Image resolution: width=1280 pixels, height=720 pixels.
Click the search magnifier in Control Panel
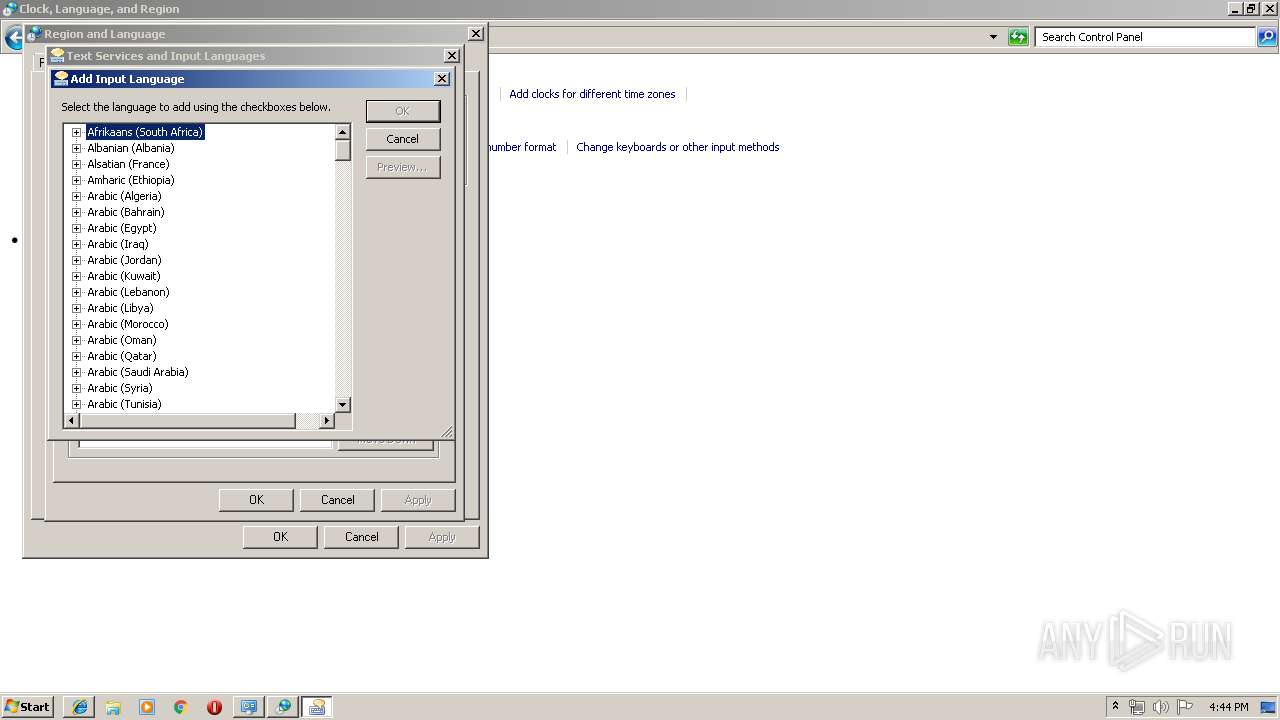[x=1267, y=37]
